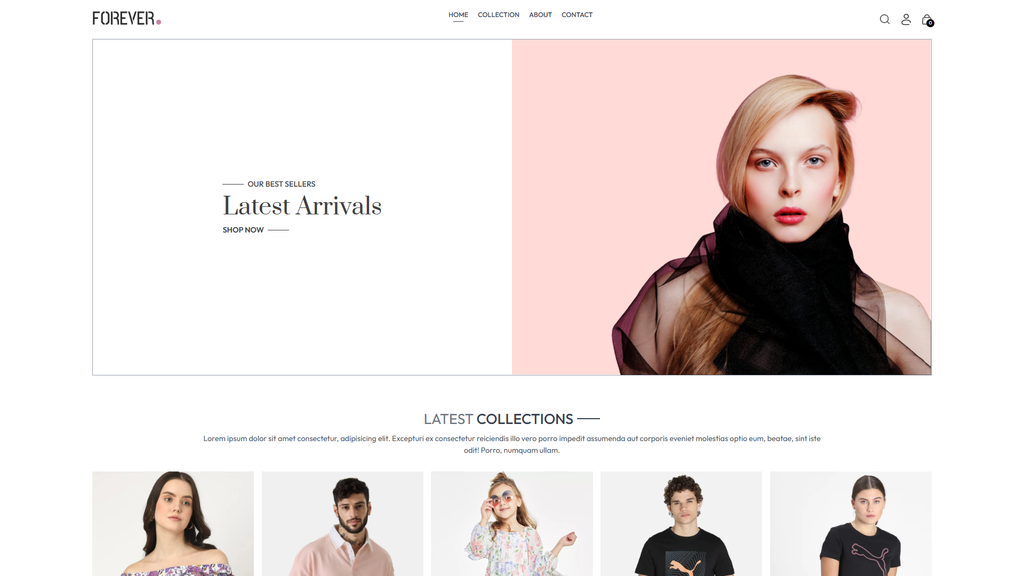Open the COLLECTION nav page

pyautogui.click(x=498, y=14)
